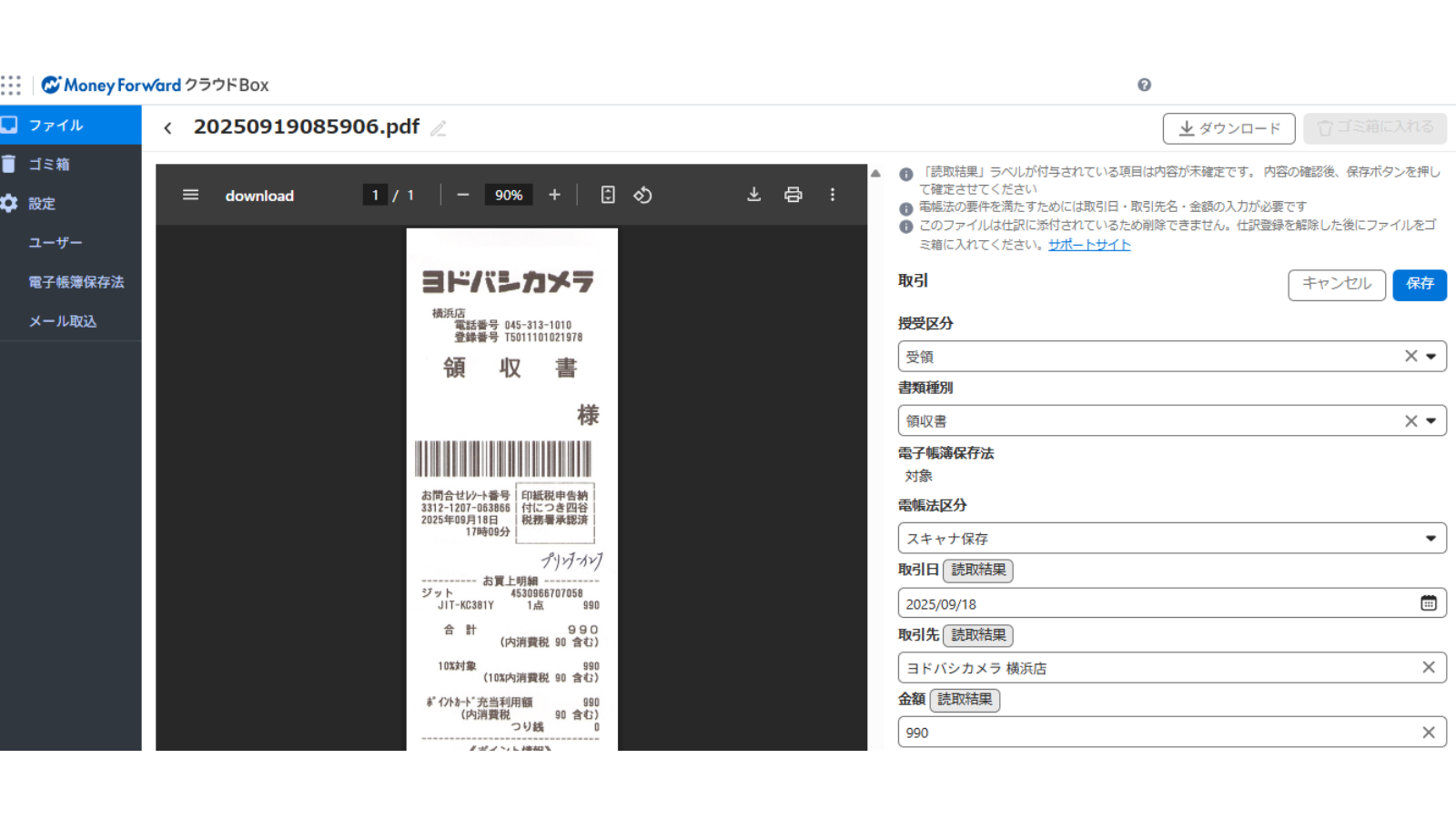The image size is (1456, 819).
Task: Click the help question mark icon
Action: click(x=1144, y=85)
